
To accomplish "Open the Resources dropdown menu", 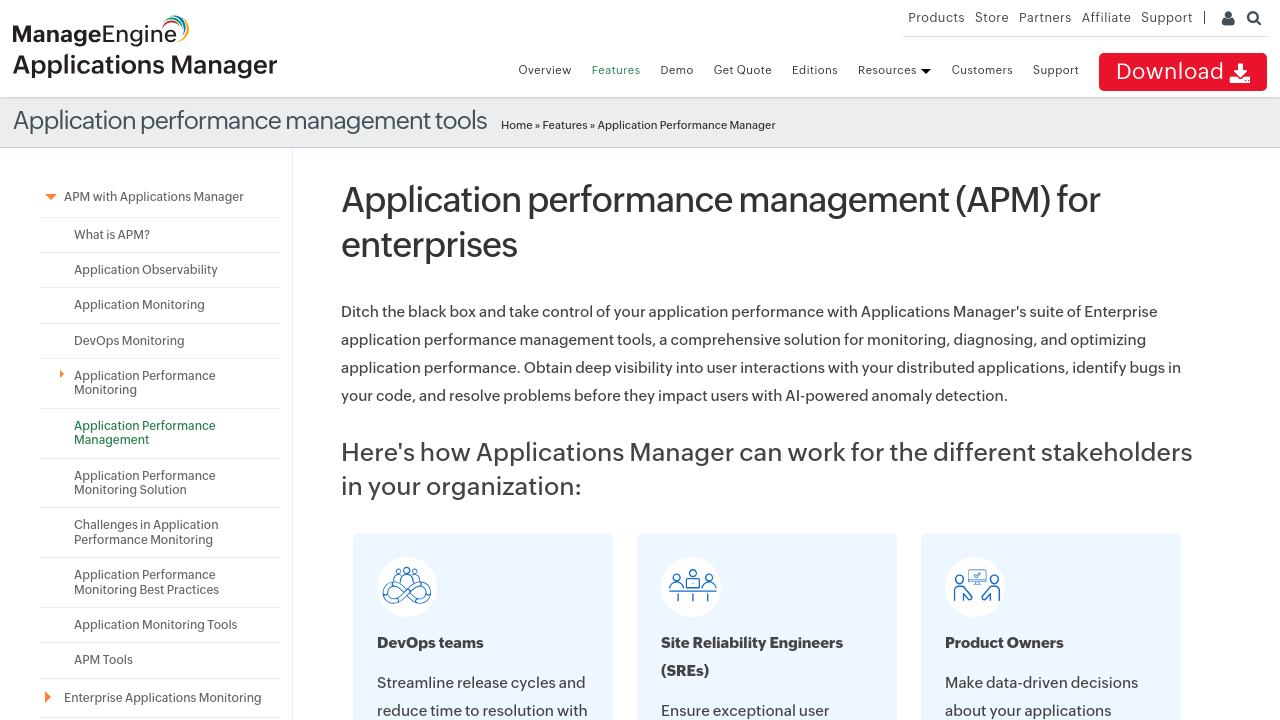I will point(893,70).
